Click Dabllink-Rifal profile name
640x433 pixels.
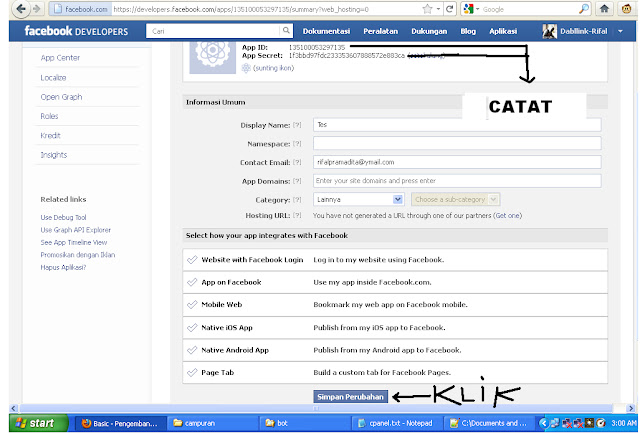coord(583,31)
